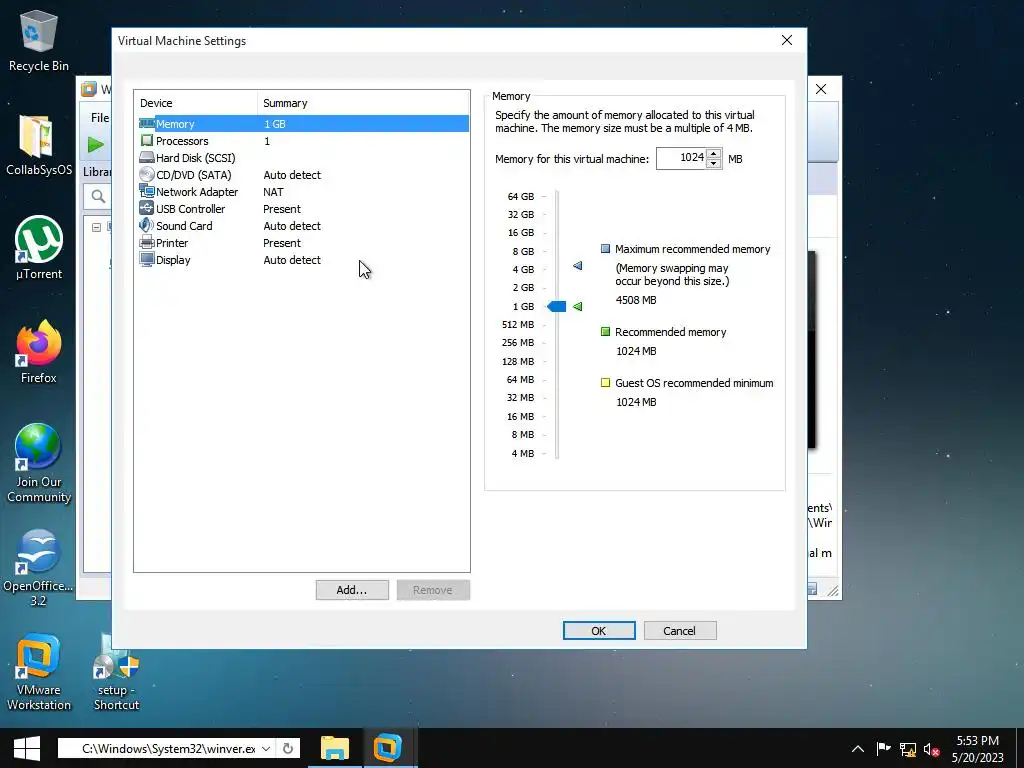Select the Printer device icon
1024x768 pixels.
tap(147, 242)
